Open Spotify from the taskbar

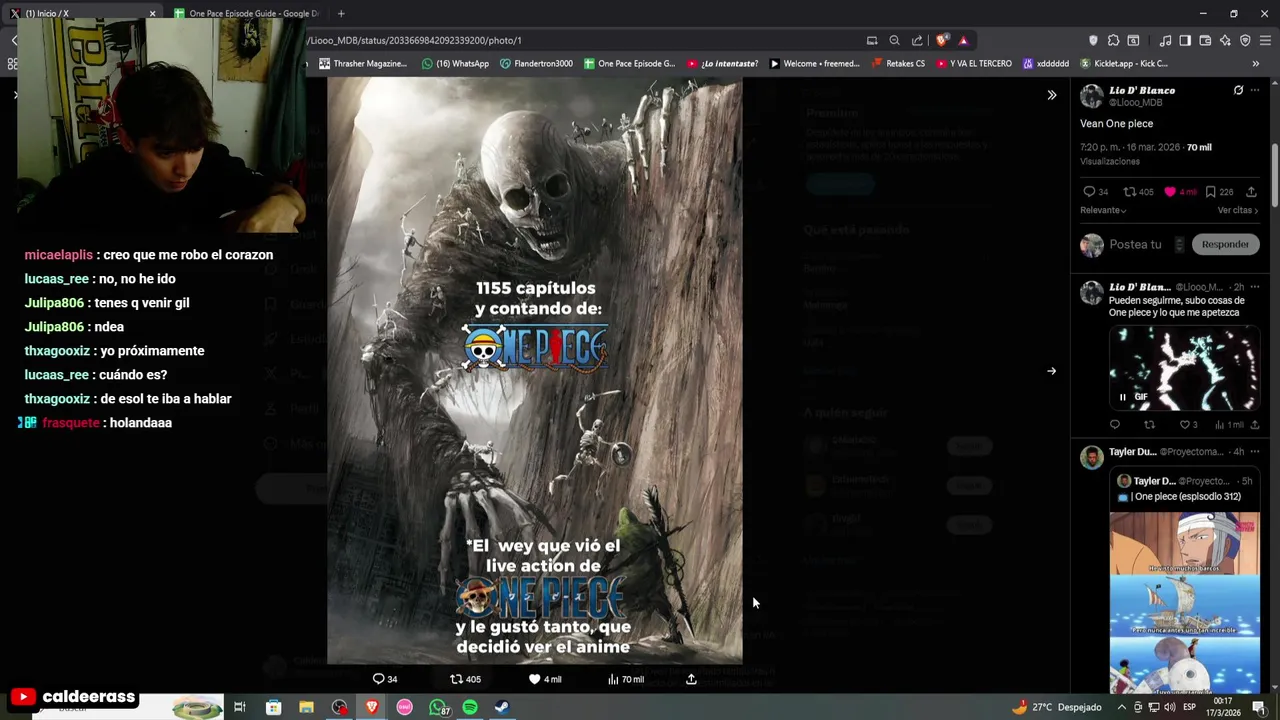click(470, 707)
